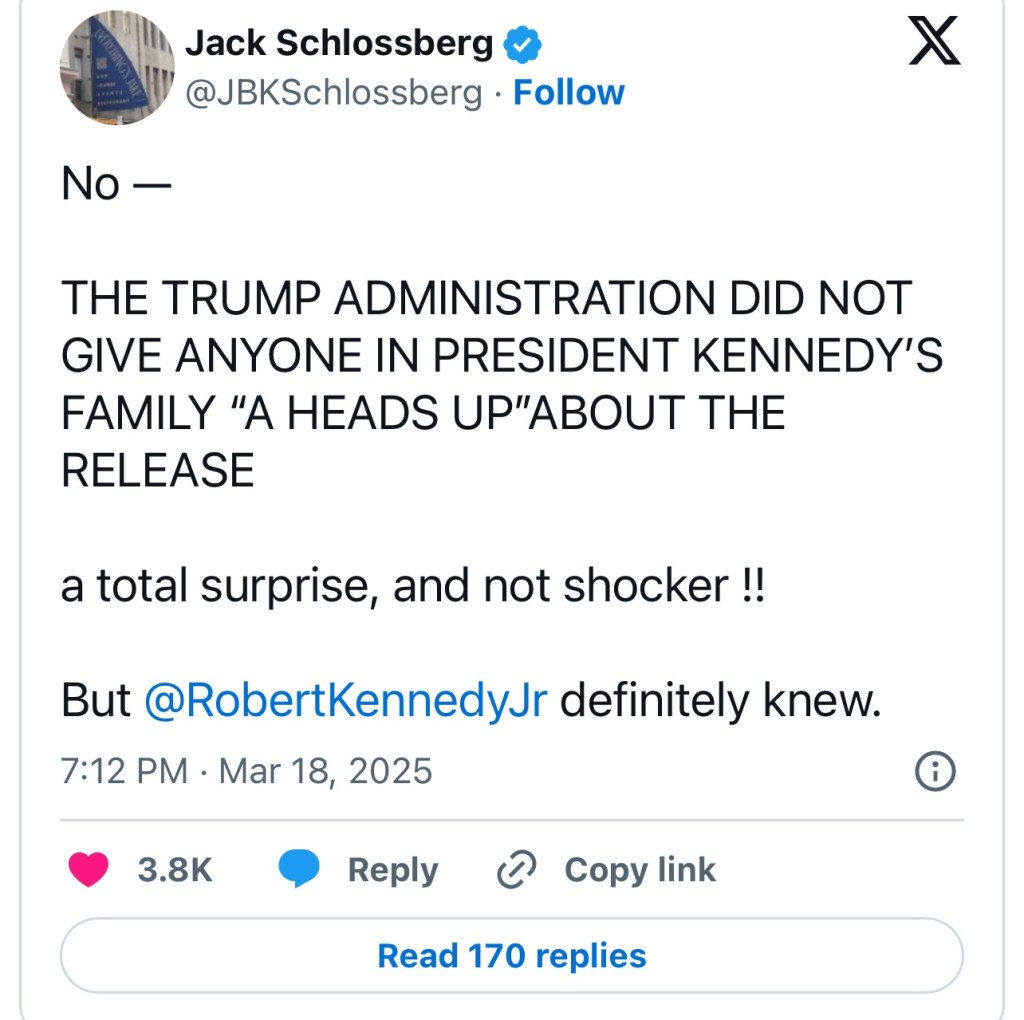Viewport: 1024px width, 1020px height.
Task: Click the Copy link text
Action: (x=640, y=869)
